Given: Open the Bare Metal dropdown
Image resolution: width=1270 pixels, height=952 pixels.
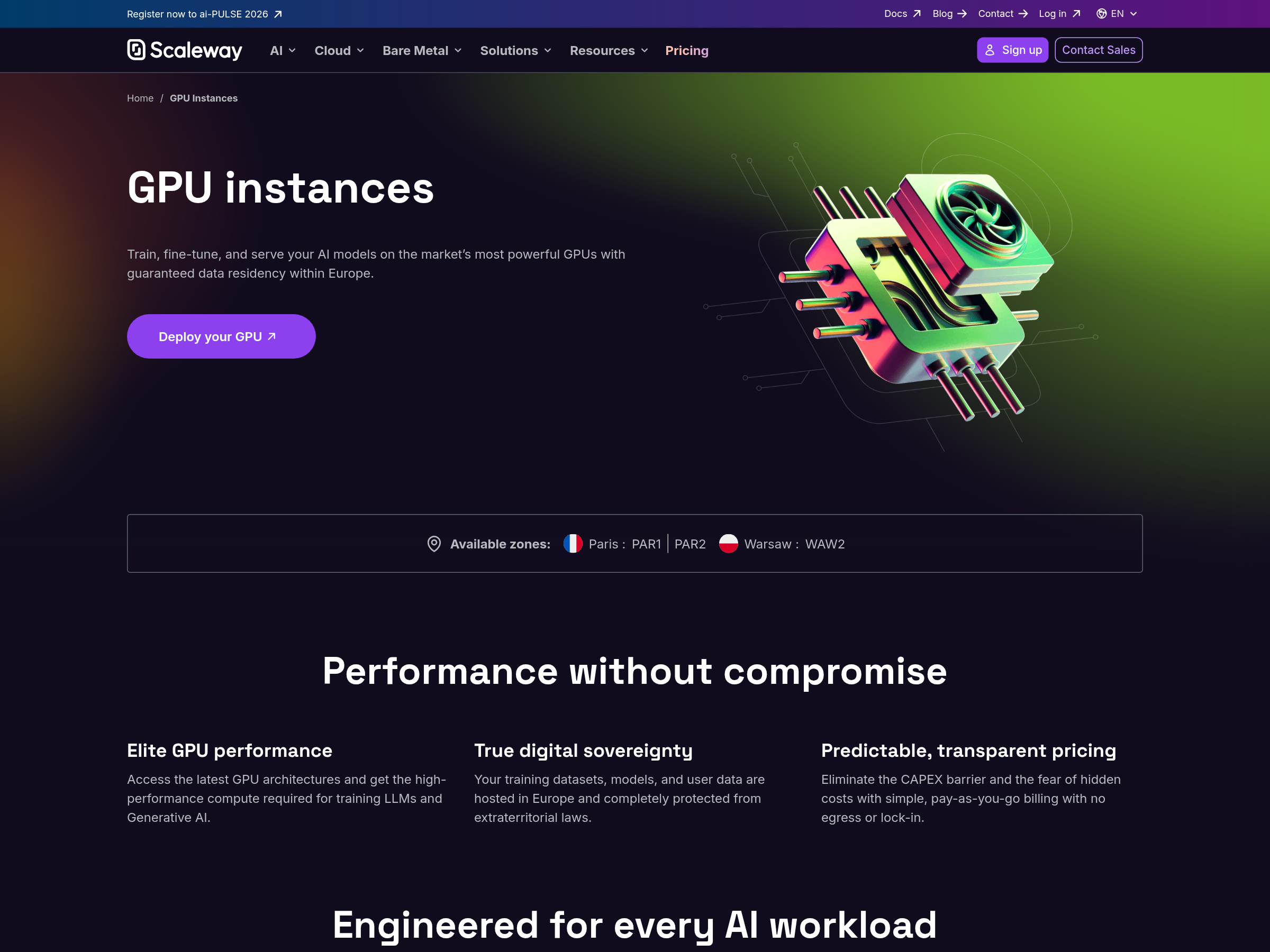Looking at the screenshot, I should (x=422, y=50).
